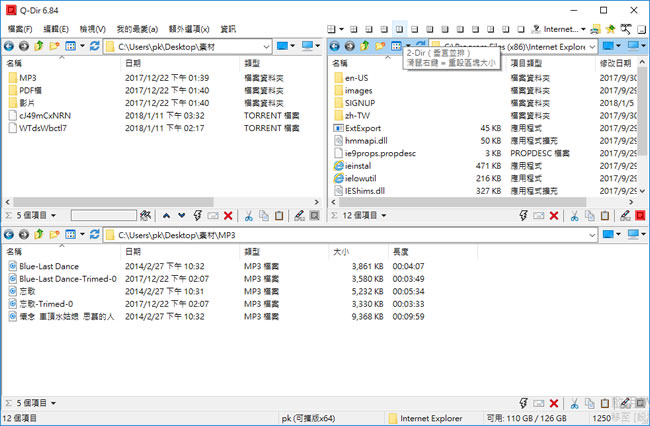Open the 我的最愛(a) menu
650x426 pixels.
(x=137, y=29)
